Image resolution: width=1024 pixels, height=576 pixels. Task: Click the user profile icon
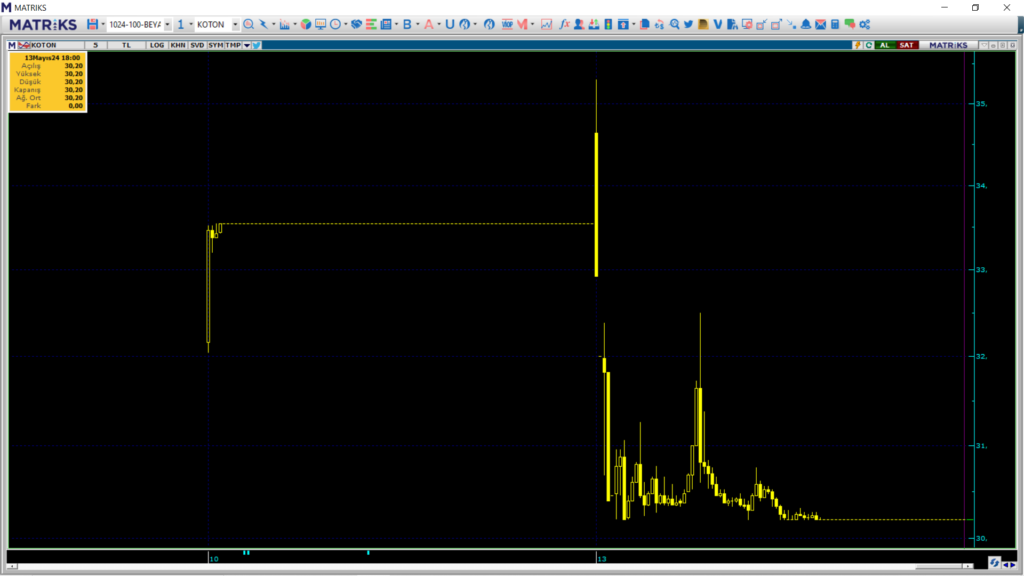tap(579, 24)
